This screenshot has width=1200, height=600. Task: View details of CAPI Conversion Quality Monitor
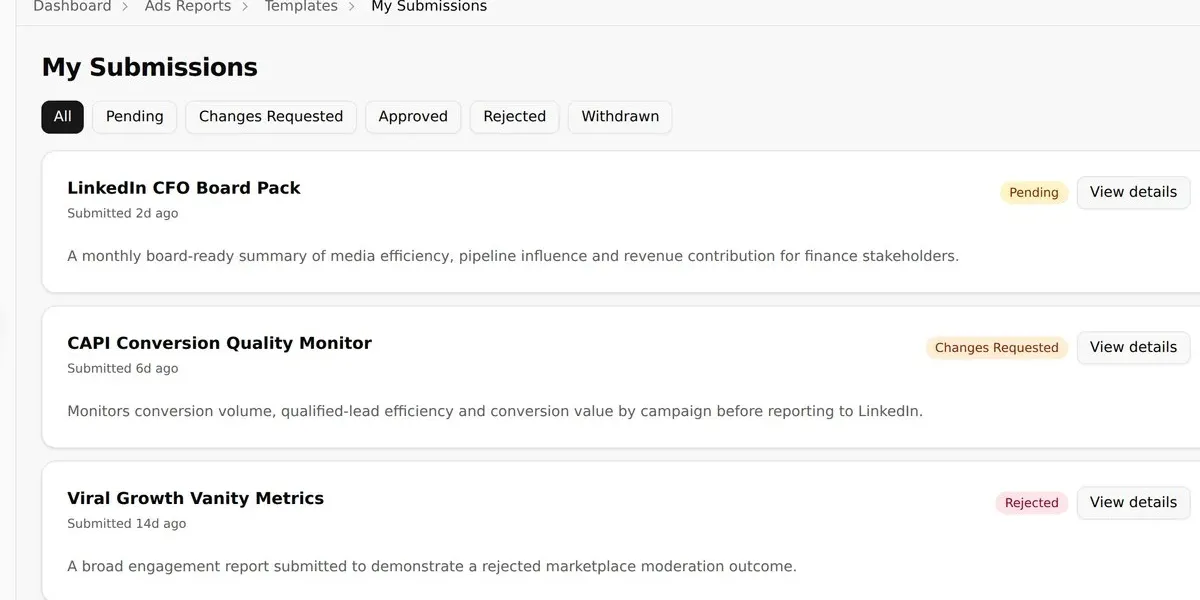click(x=1133, y=347)
